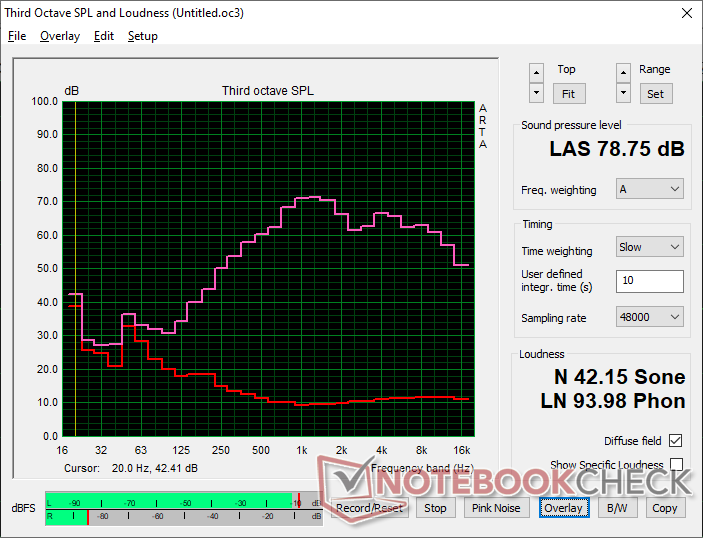Click the Top up arrow stepper

(536, 73)
